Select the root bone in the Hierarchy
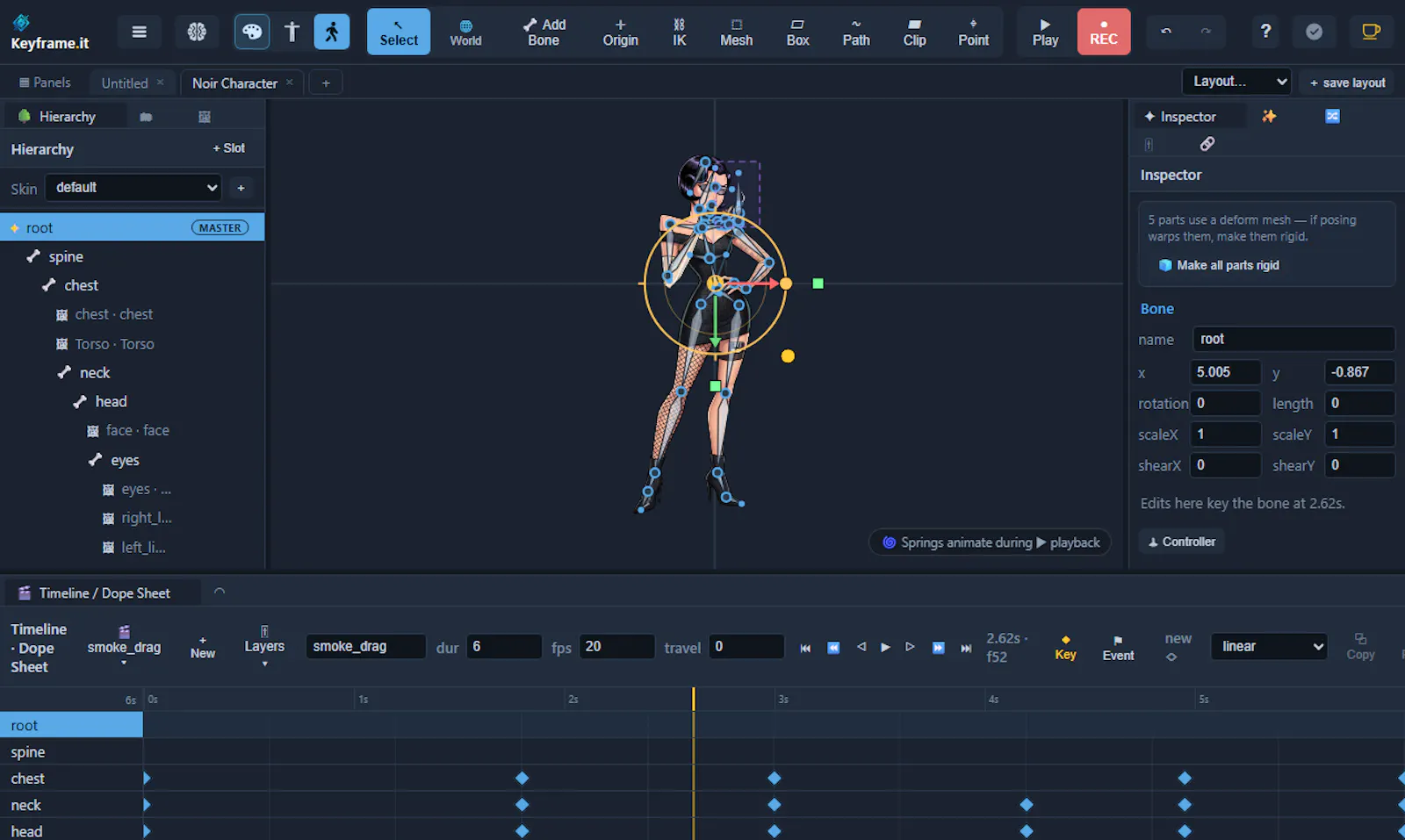 [x=132, y=227]
